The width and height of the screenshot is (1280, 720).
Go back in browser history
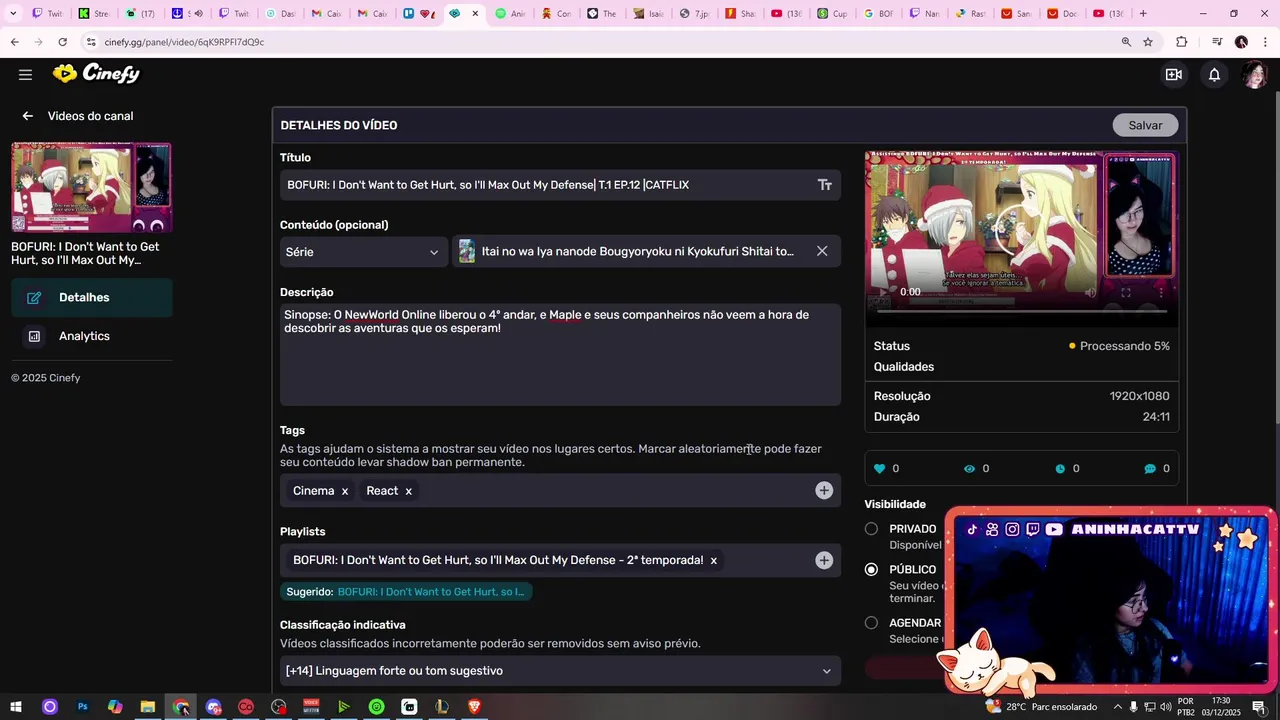pyautogui.click(x=14, y=42)
